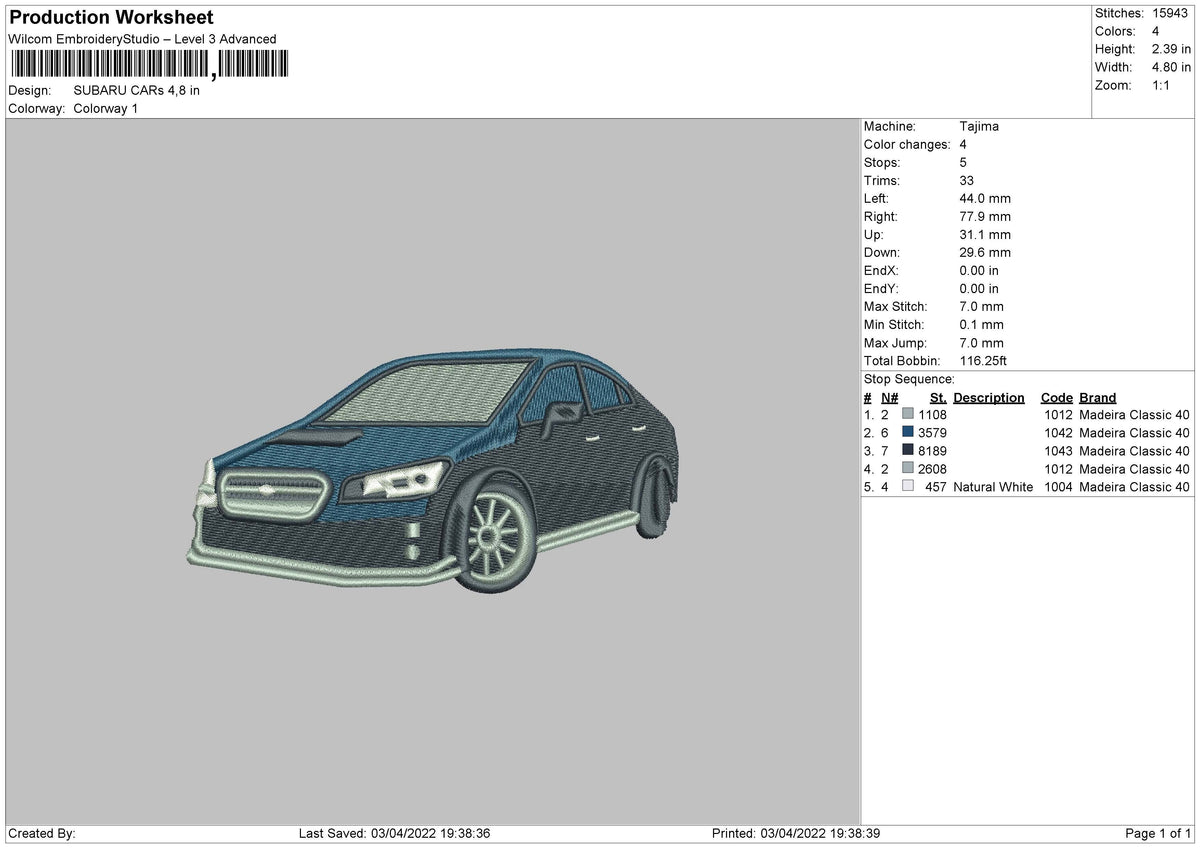Screen dimensions: 1200x848
Task: Click the Description column header
Action: [988, 397]
